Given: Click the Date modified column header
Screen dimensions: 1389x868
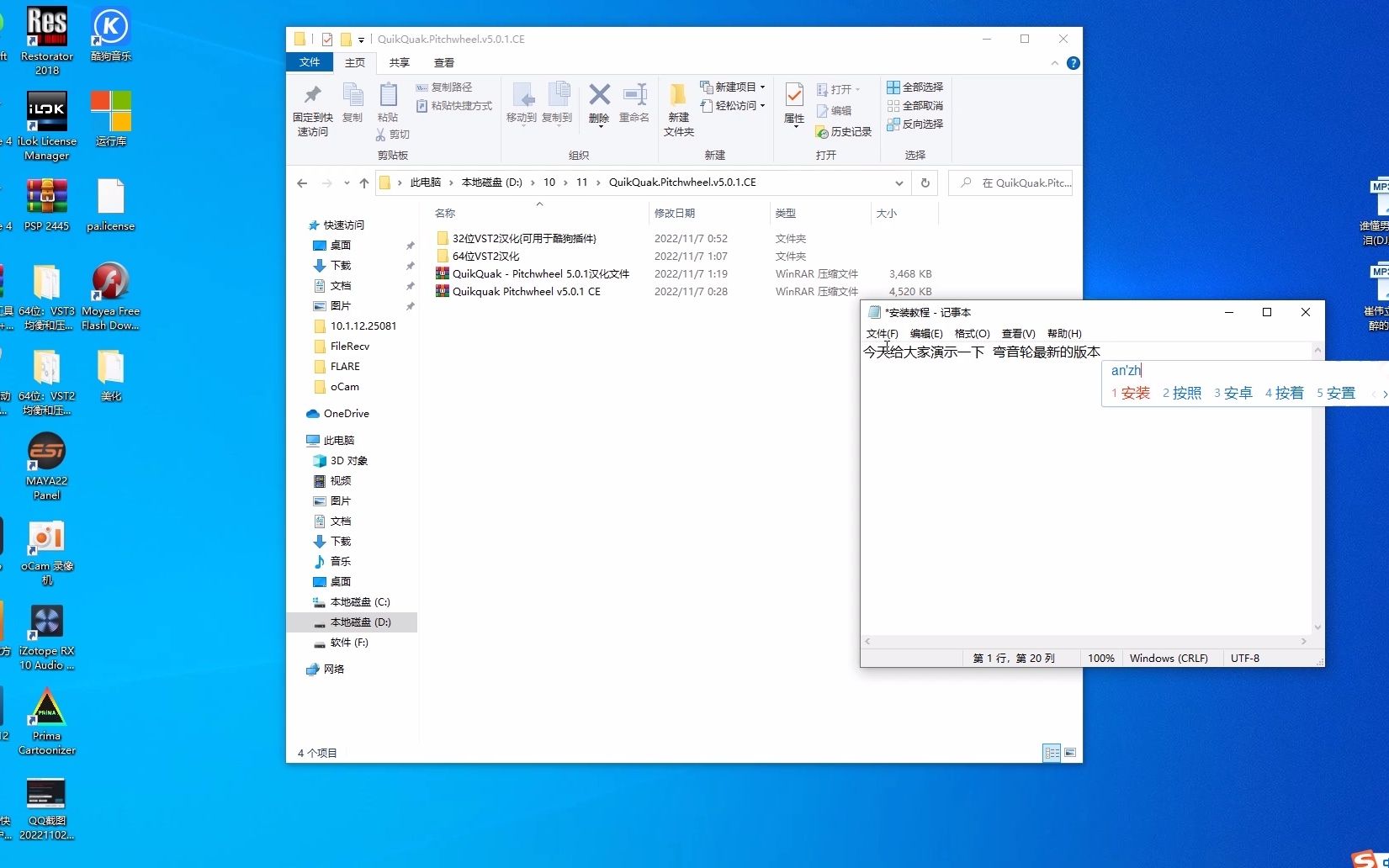Looking at the screenshot, I should click(708, 213).
